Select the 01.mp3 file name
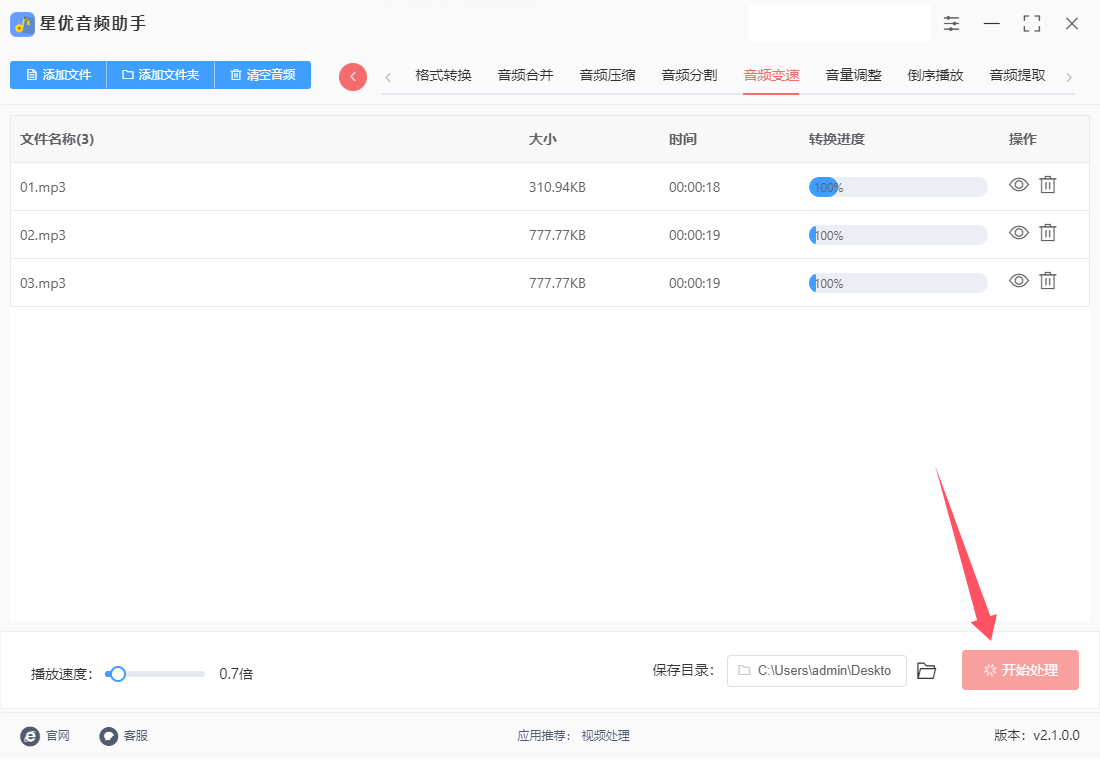 point(43,187)
